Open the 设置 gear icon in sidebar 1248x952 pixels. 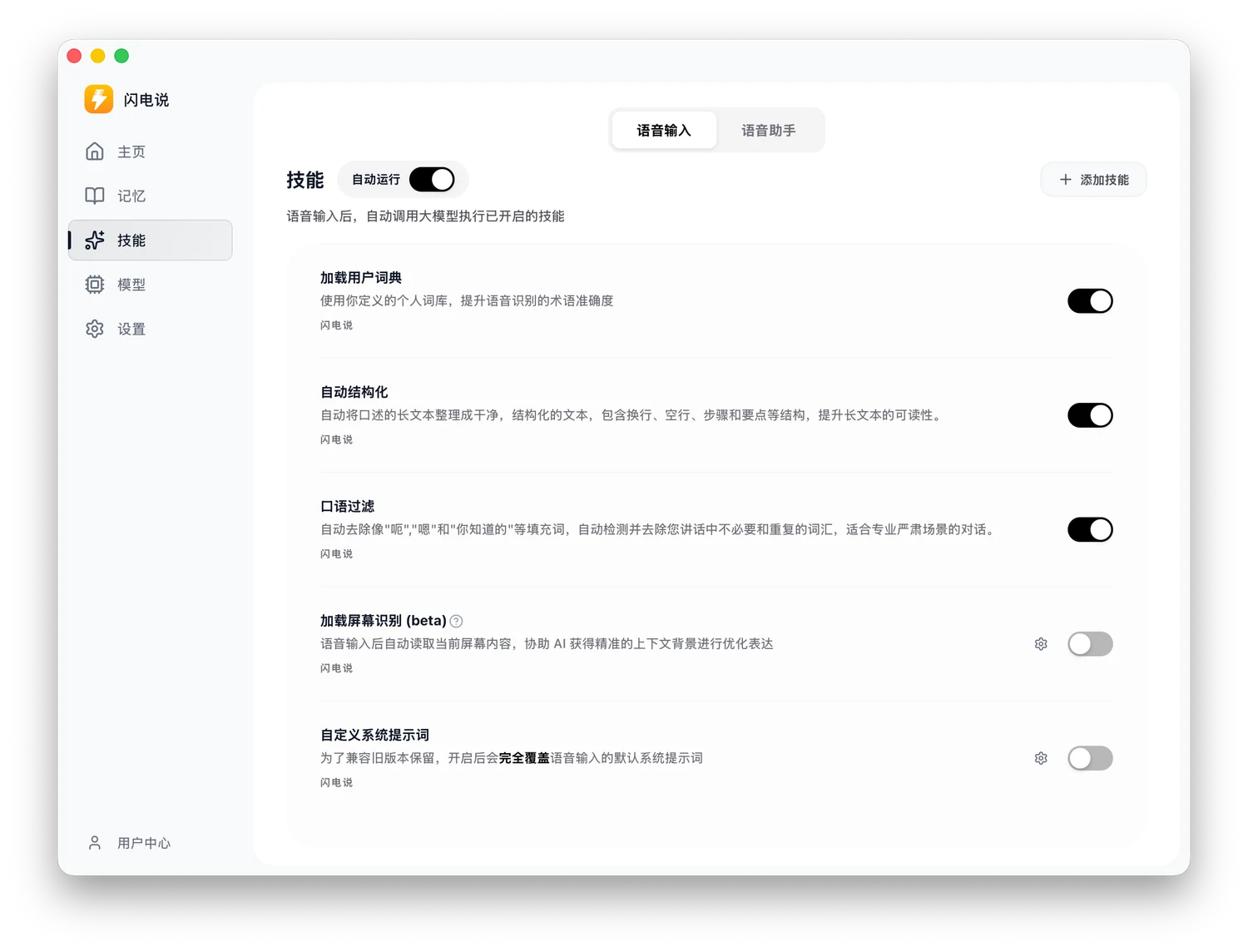pos(95,329)
